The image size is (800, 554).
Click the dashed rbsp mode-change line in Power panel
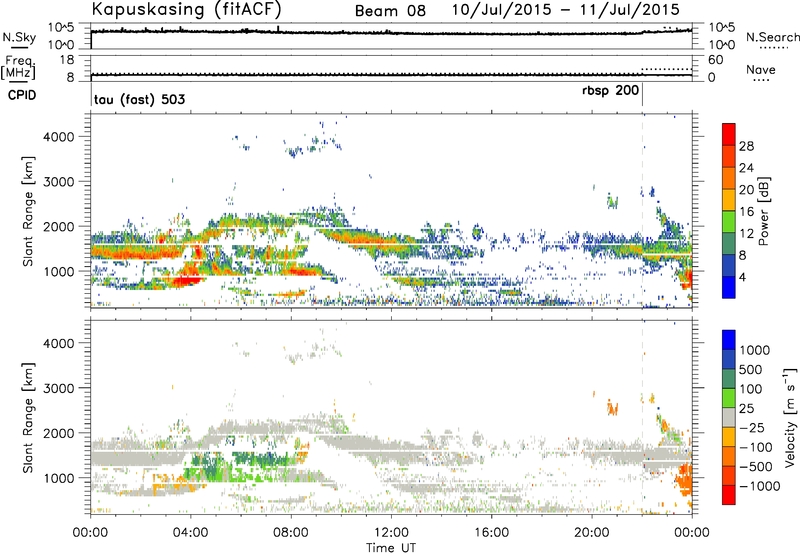point(642,211)
